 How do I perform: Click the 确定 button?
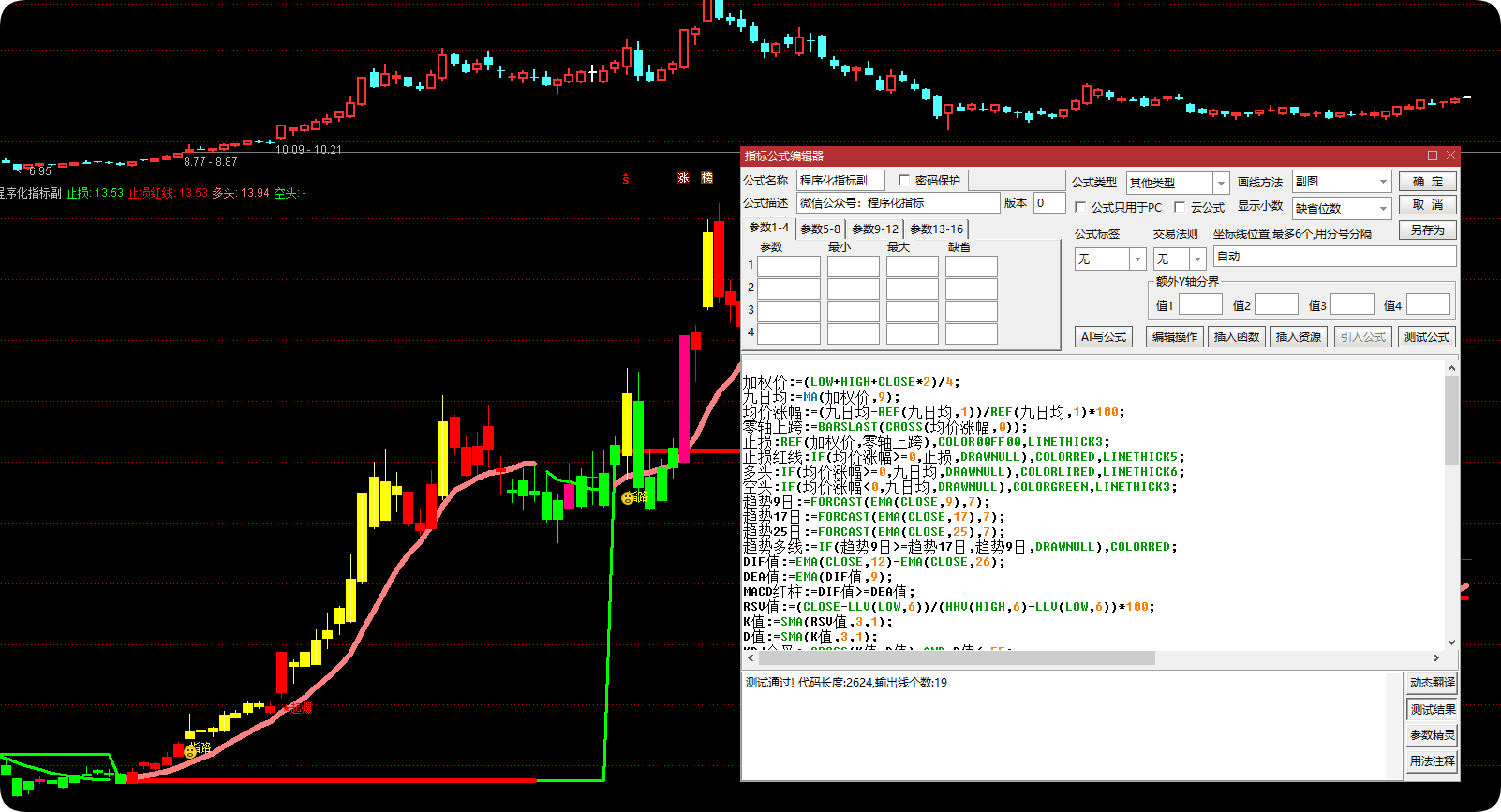coord(1428,182)
